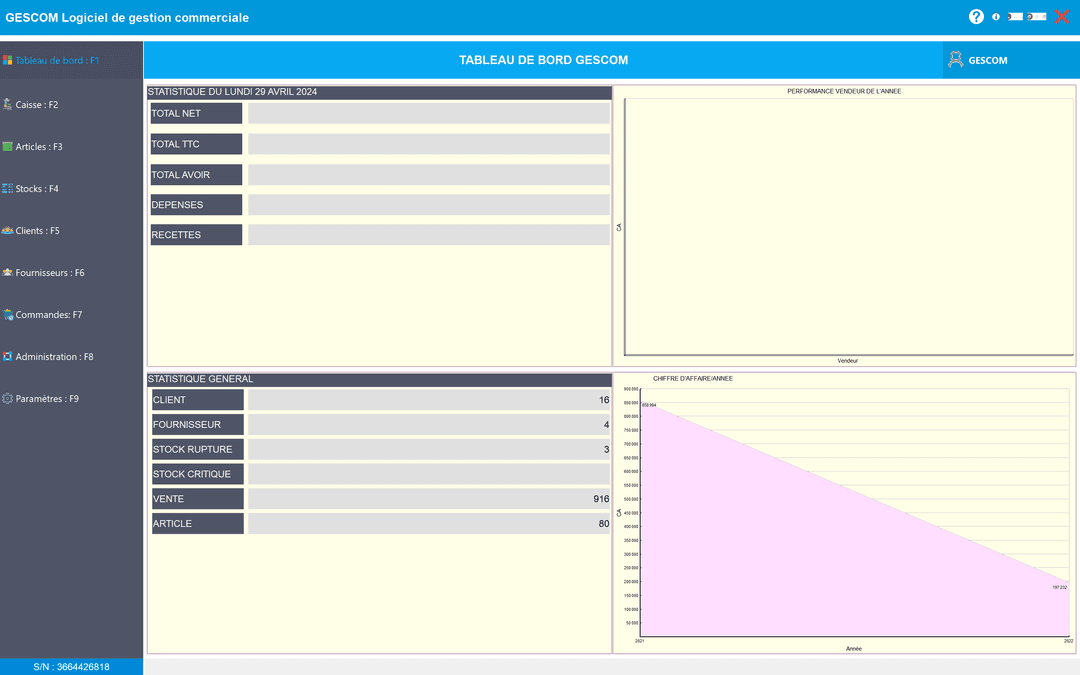Screen dimensions: 1080x675
Task: Toggle the switch beside the red X
Action: (x=1038, y=17)
